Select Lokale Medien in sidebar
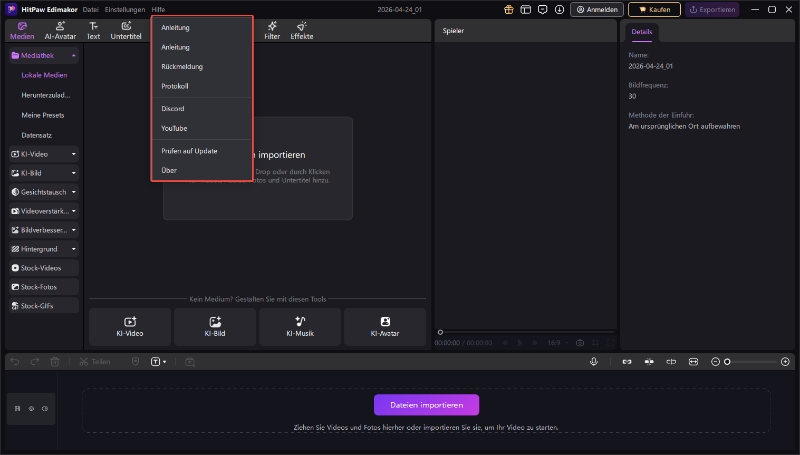Image resolution: width=800 pixels, height=455 pixels. (44, 75)
